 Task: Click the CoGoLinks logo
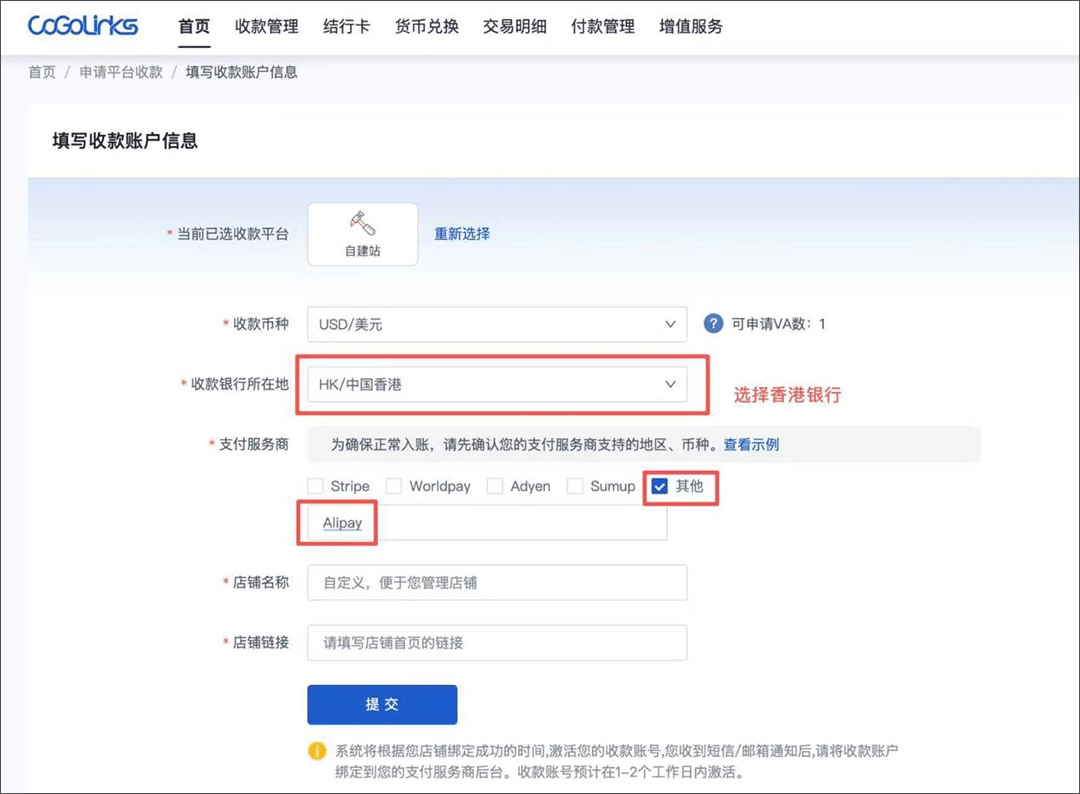pos(83,26)
